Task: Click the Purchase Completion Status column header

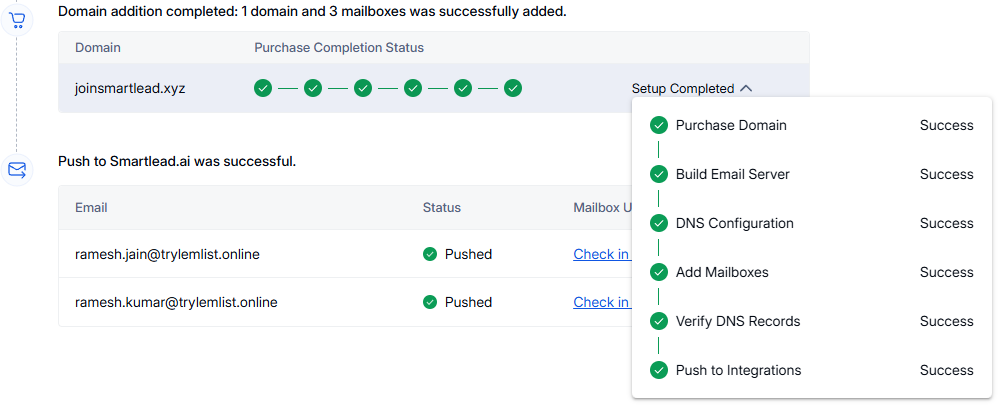Action: point(339,48)
